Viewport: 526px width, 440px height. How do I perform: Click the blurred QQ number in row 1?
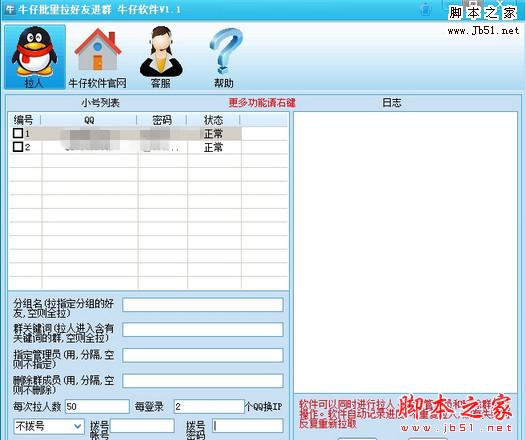[90, 133]
